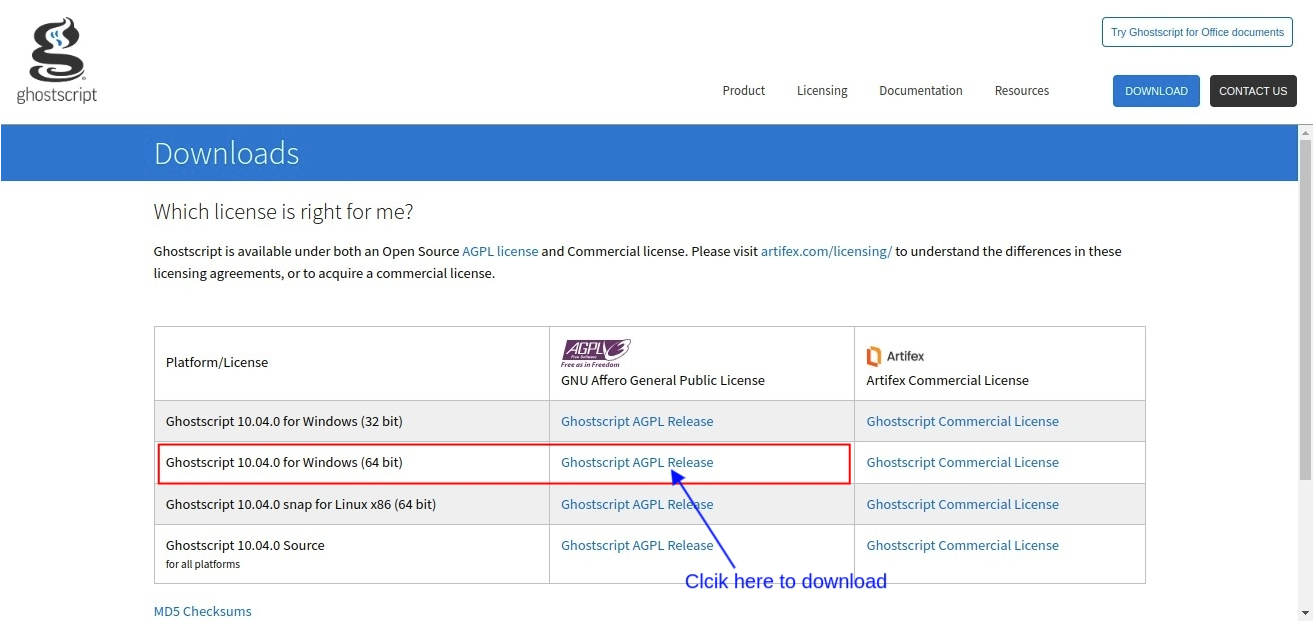Open Commercial License for Windows 32 bit
This screenshot has width=1314, height=622.
[962, 421]
